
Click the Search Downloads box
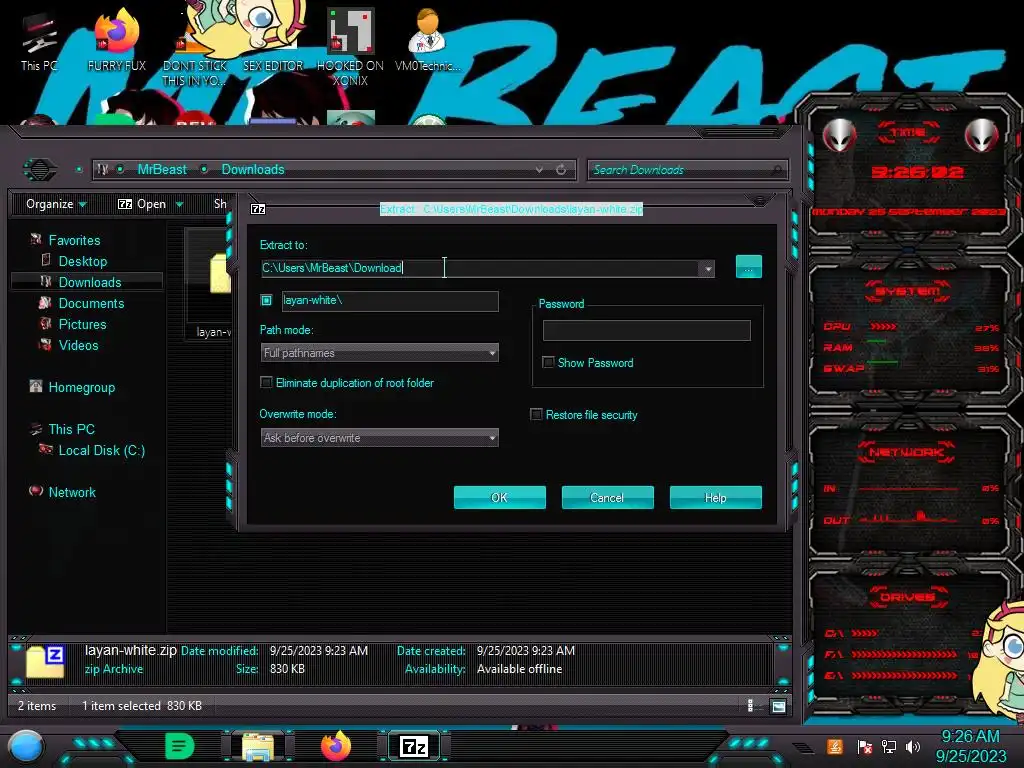(x=688, y=170)
